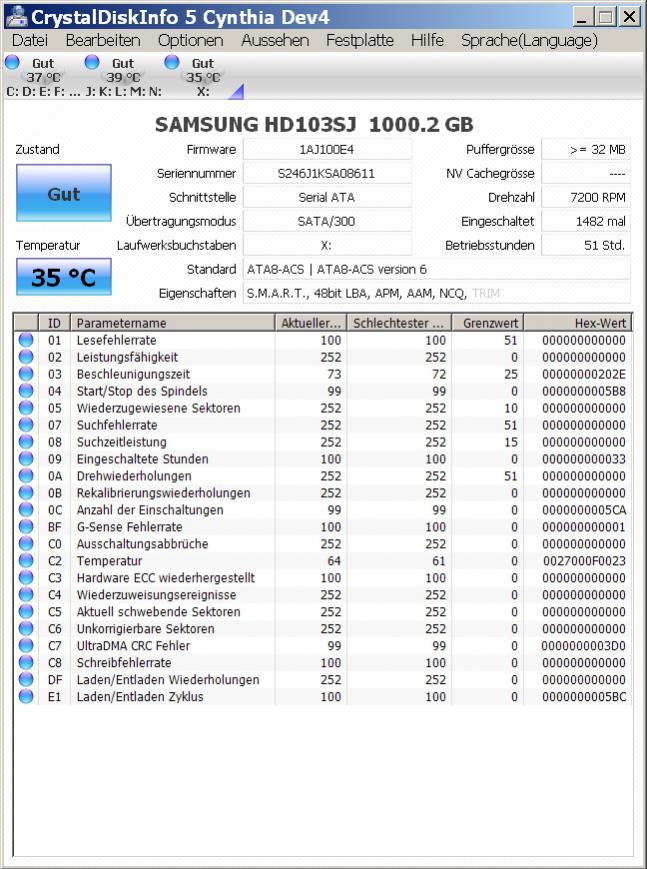
Task: Click the status icon for Ausschaltungsabbrüche
Action: pos(26,544)
